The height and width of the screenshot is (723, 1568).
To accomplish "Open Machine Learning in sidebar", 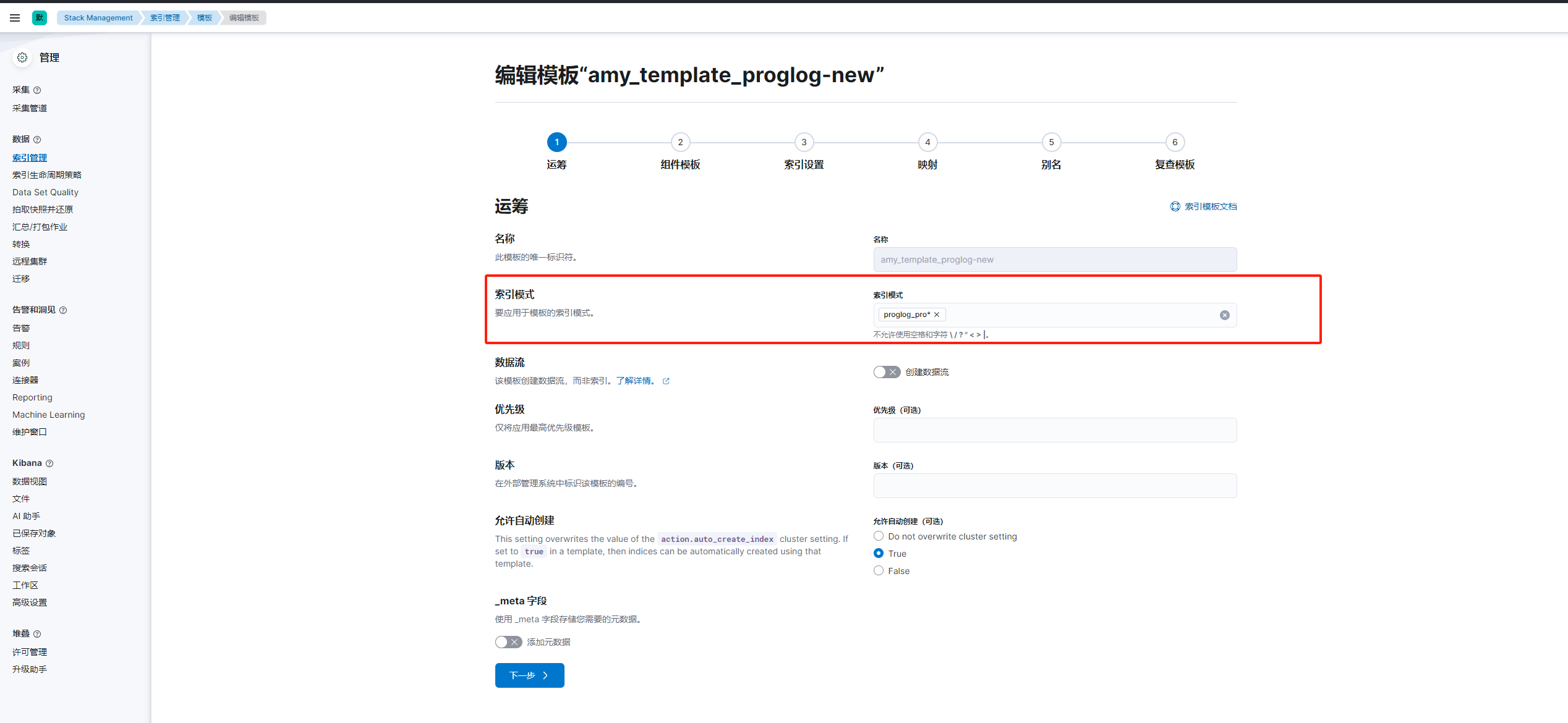I will pyautogui.click(x=48, y=415).
